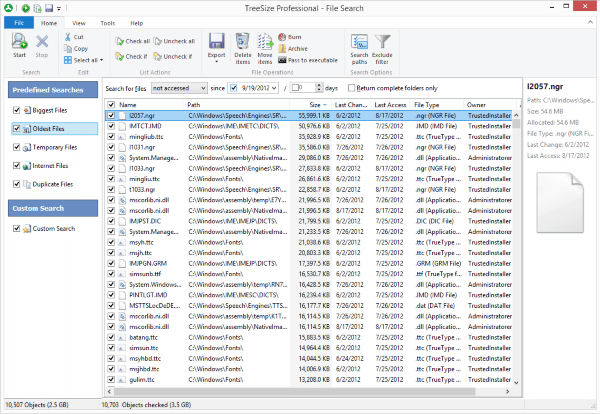Screen dimensions: 600x414
Task: Toggle the Internet Files checkbox
Action: click(x=16, y=165)
